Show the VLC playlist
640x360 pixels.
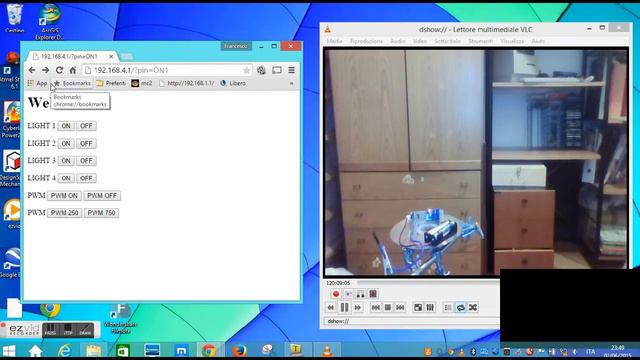click(448, 307)
